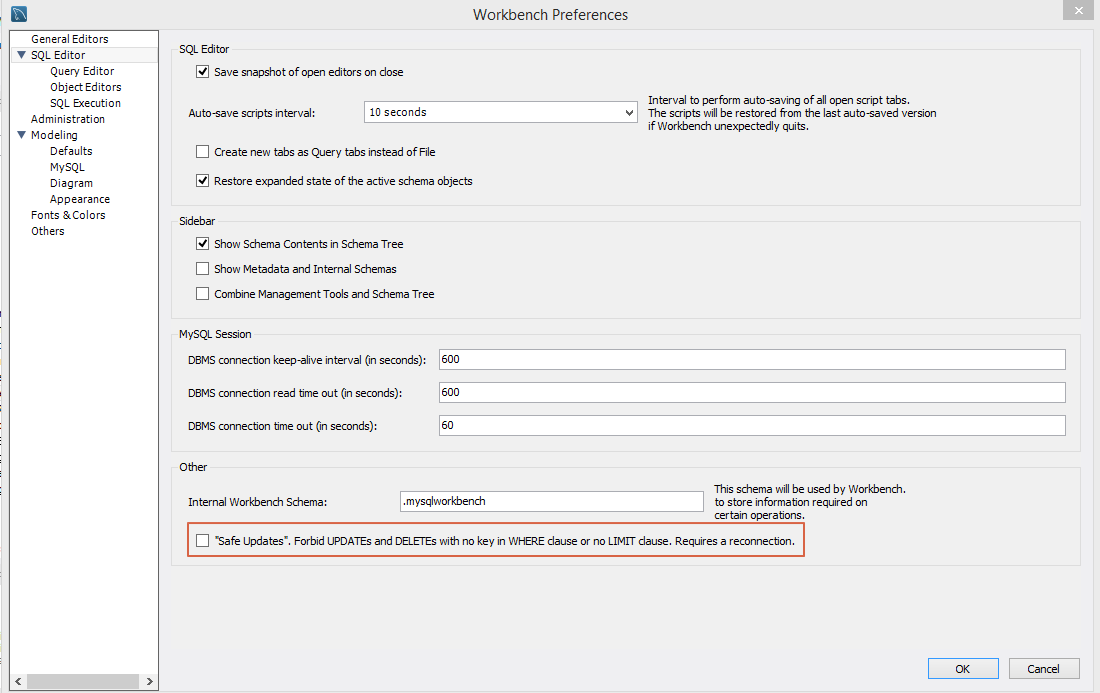Collapse the SQL Editor tree node
The height and width of the screenshot is (693, 1100).
coord(21,55)
